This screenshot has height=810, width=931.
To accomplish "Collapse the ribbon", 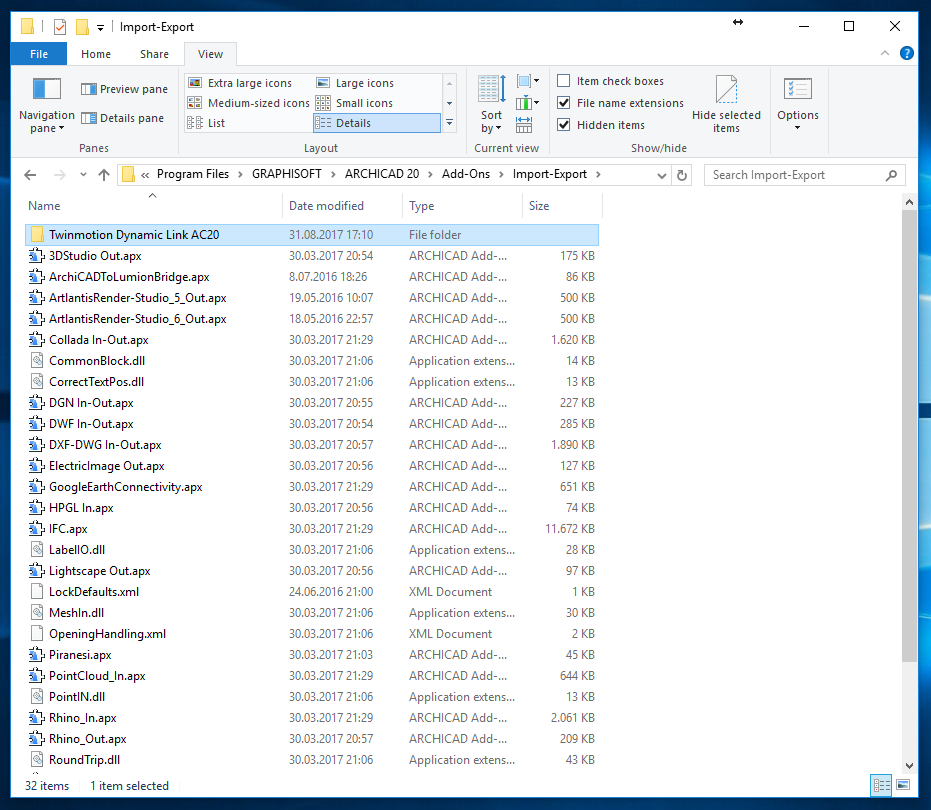I will [885, 53].
